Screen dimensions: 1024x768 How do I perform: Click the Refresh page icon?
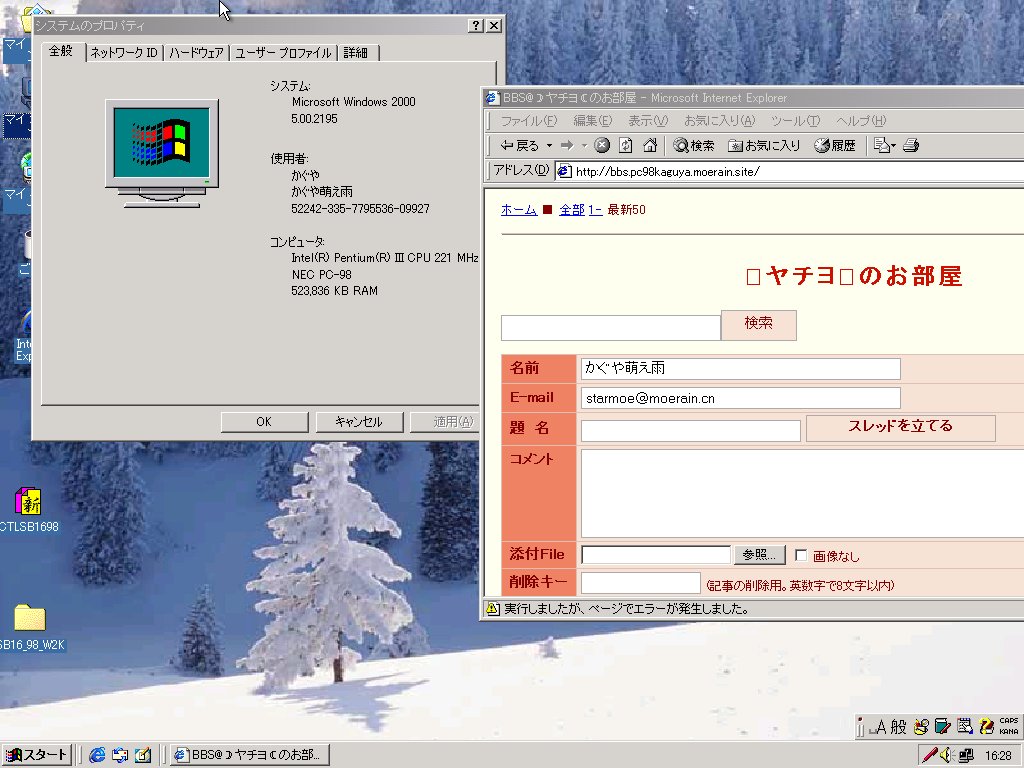point(626,145)
